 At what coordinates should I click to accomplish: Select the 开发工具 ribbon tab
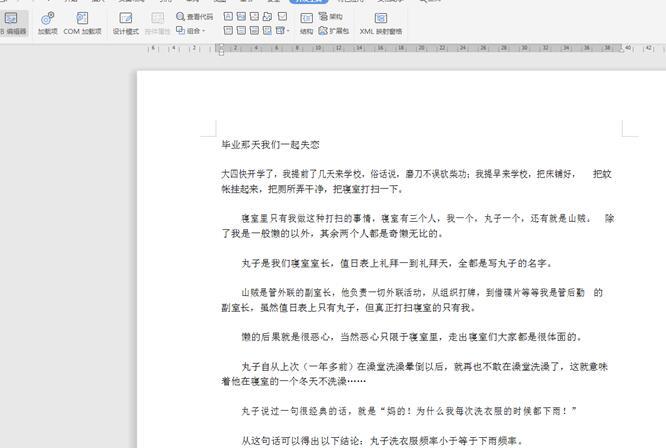point(307,2)
